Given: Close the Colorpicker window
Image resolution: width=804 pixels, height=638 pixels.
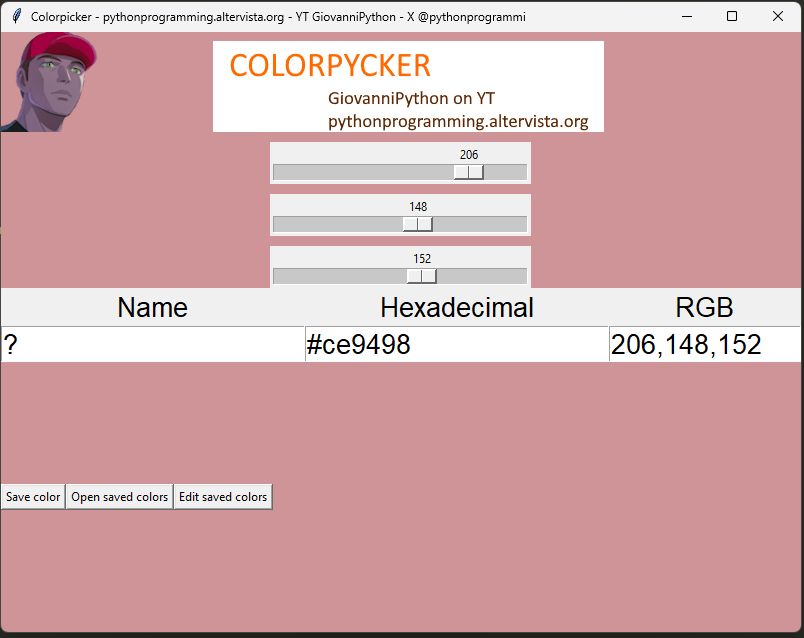Looking at the screenshot, I should (x=778, y=16).
